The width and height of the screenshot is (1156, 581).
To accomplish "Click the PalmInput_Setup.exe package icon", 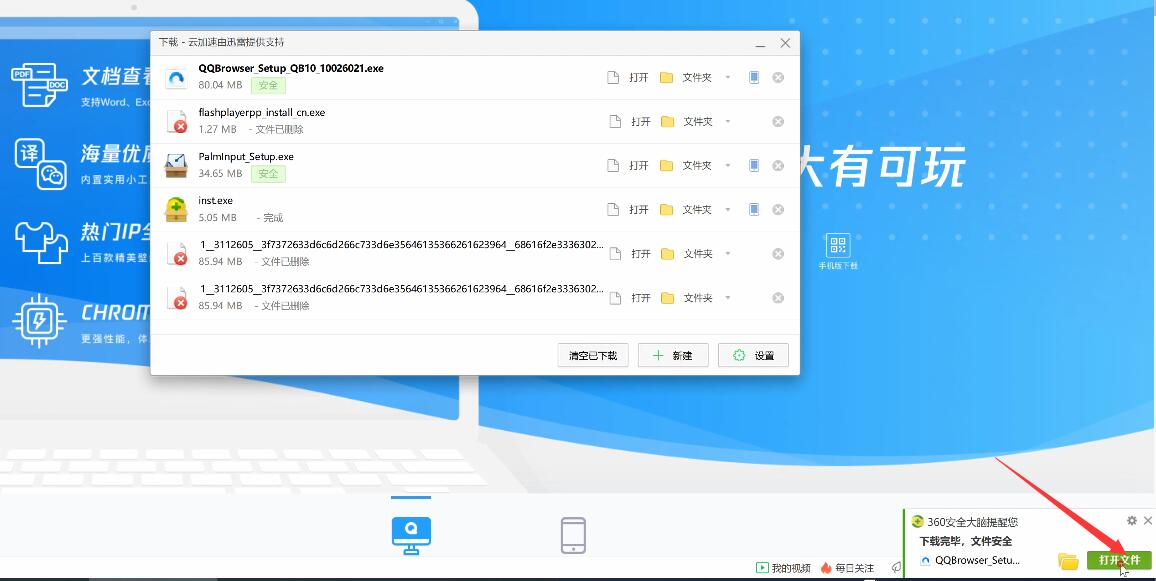I will coord(176,166).
